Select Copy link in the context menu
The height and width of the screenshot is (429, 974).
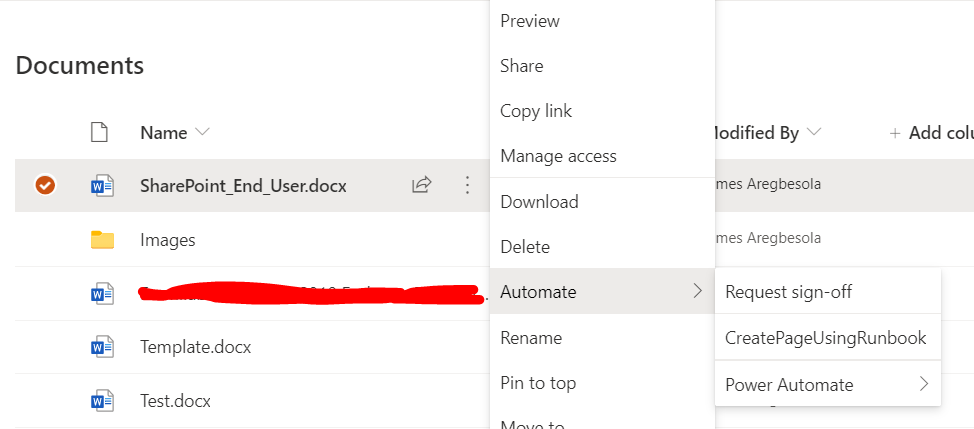[602, 111]
